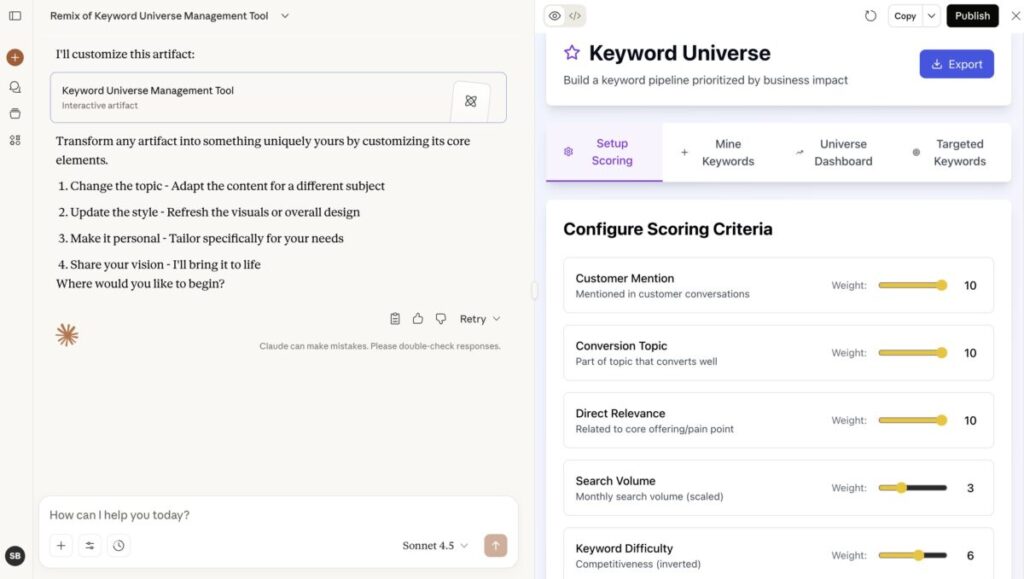Switch artifact to code view
Viewport: 1024px width, 579px height.
point(575,16)
